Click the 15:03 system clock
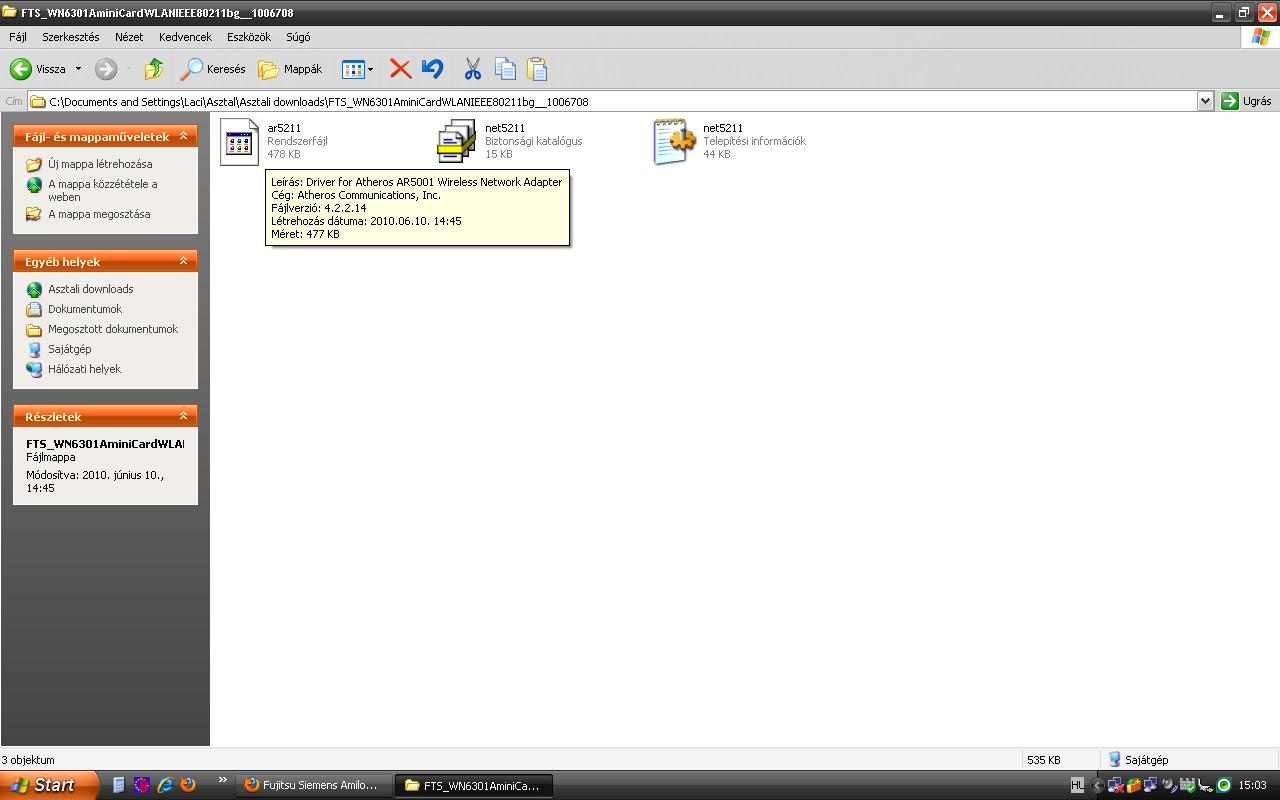 pyautogui.click(x=1253, y=786)
